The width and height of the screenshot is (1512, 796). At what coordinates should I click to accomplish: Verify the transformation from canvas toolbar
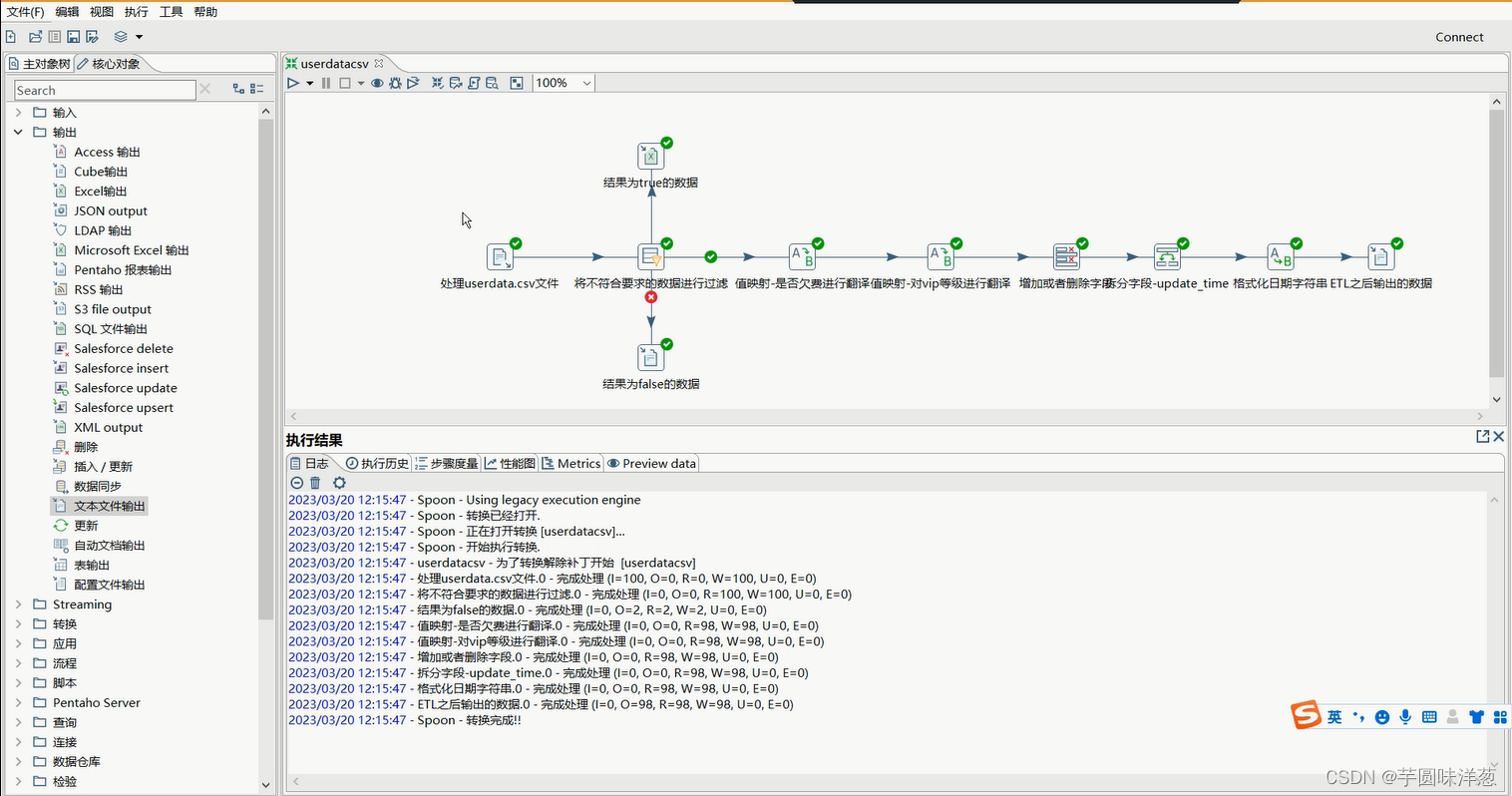click(437, 83)
